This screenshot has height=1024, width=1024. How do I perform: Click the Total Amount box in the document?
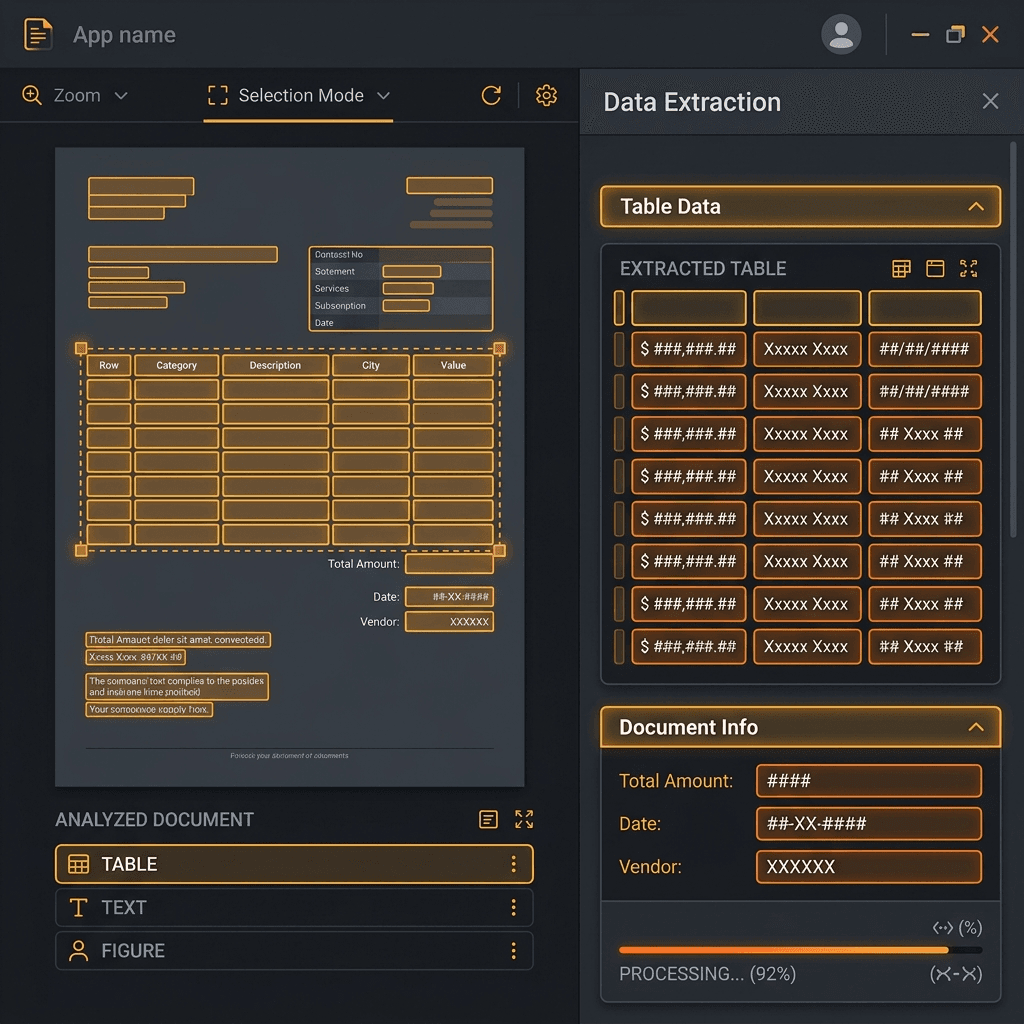449,564
